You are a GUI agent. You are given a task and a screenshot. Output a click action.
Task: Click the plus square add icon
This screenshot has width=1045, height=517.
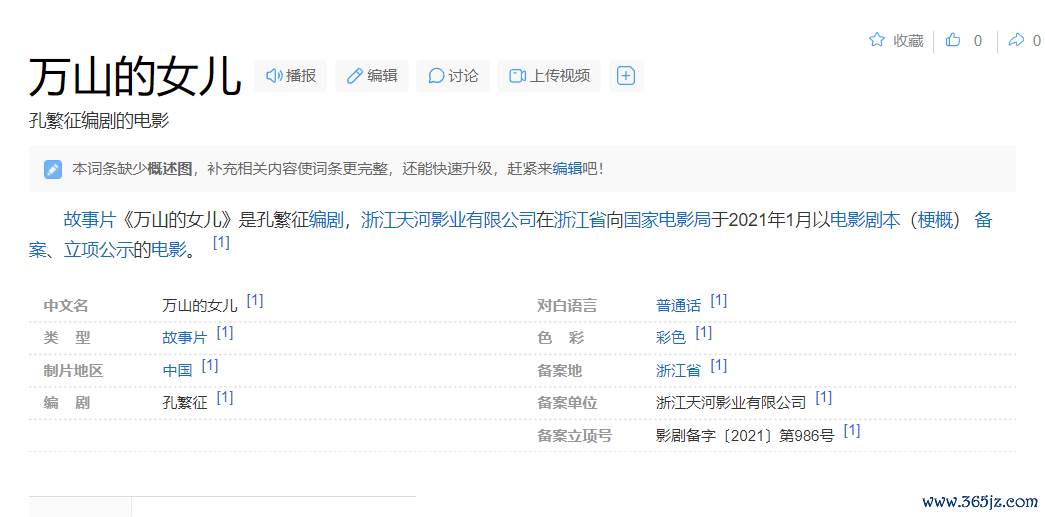[x=626, y=76]
